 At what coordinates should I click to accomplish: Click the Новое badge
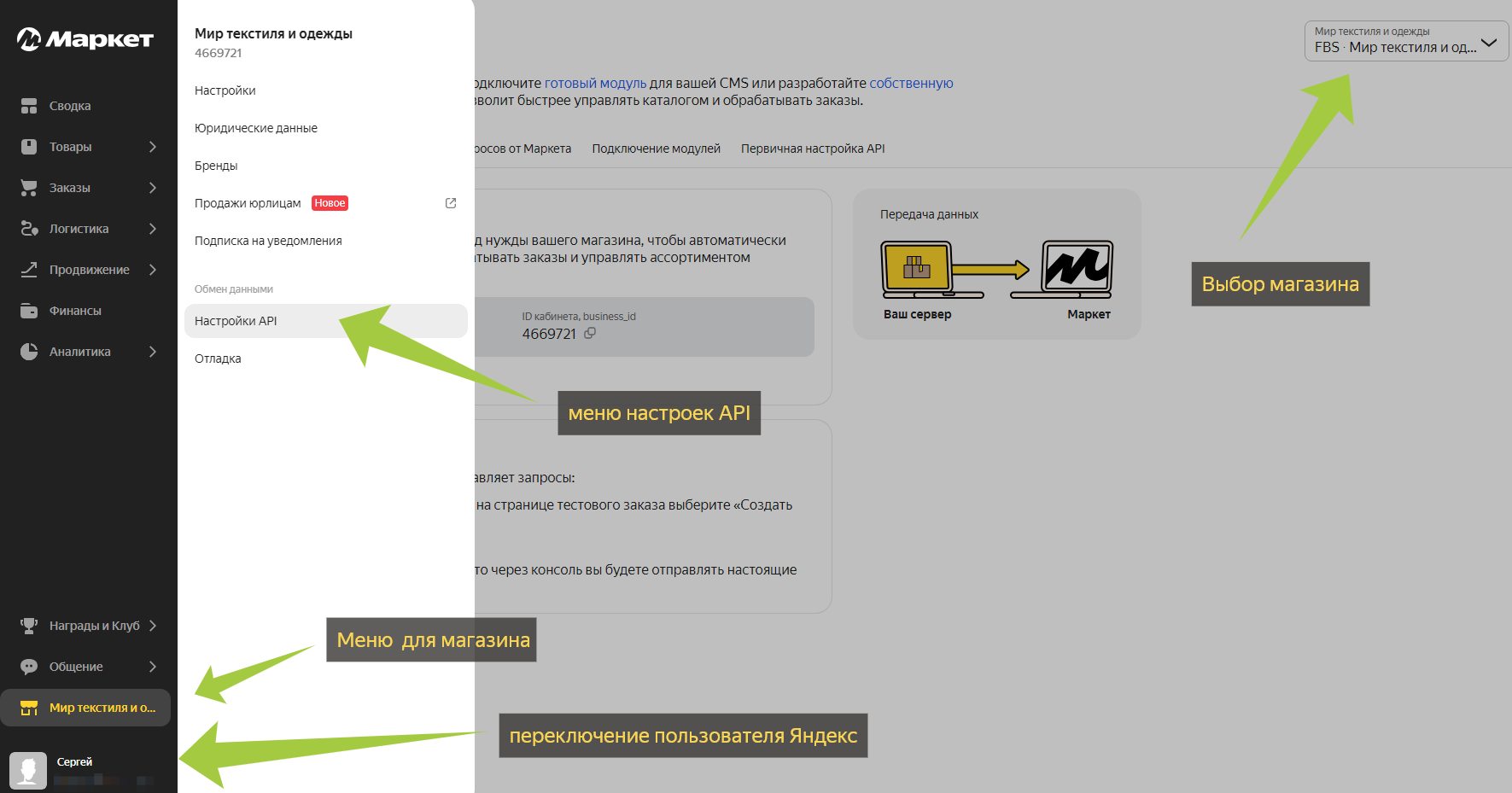click(x=330, y=203)
